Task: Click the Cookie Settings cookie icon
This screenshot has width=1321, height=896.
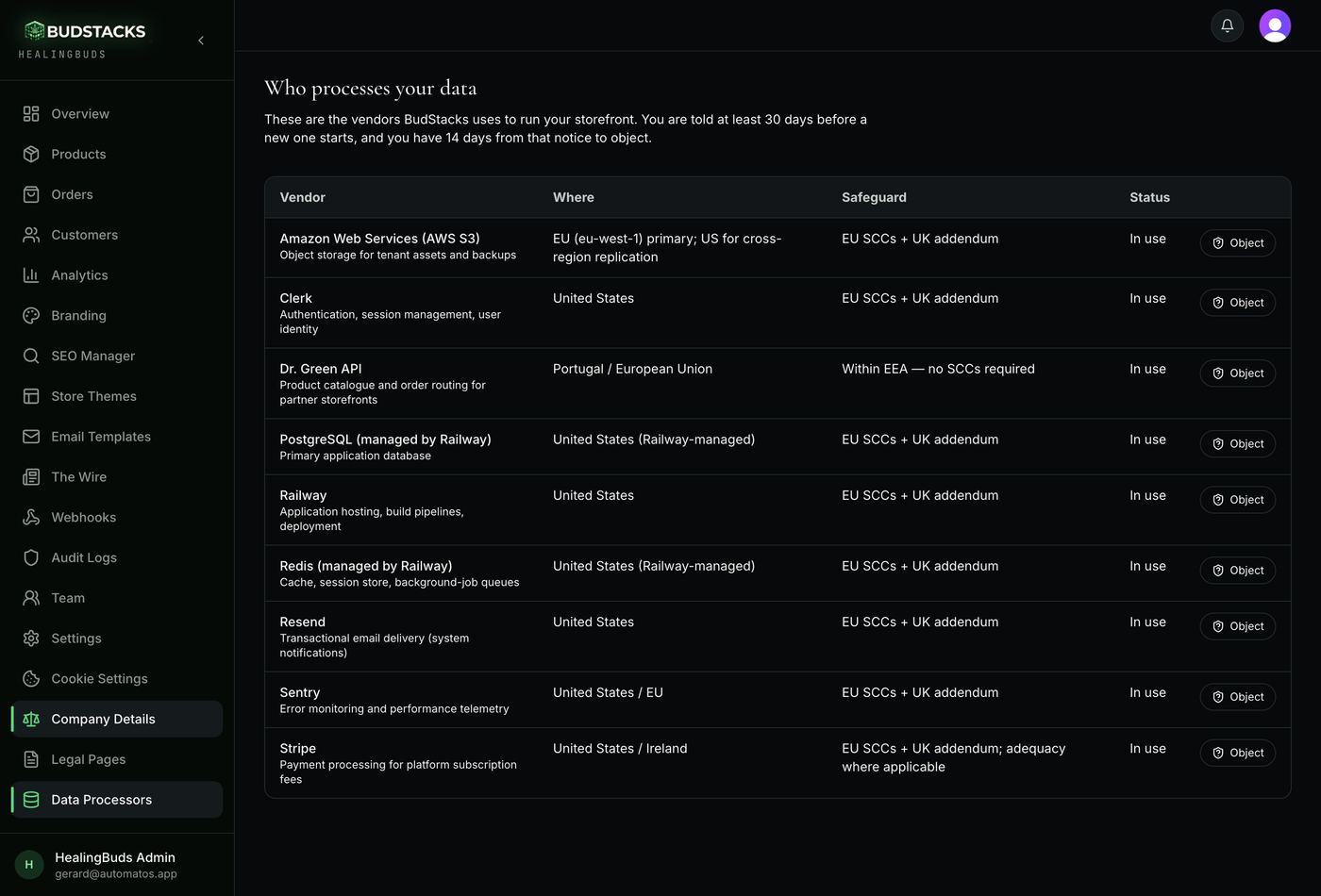Action: (x=31, y=679)
